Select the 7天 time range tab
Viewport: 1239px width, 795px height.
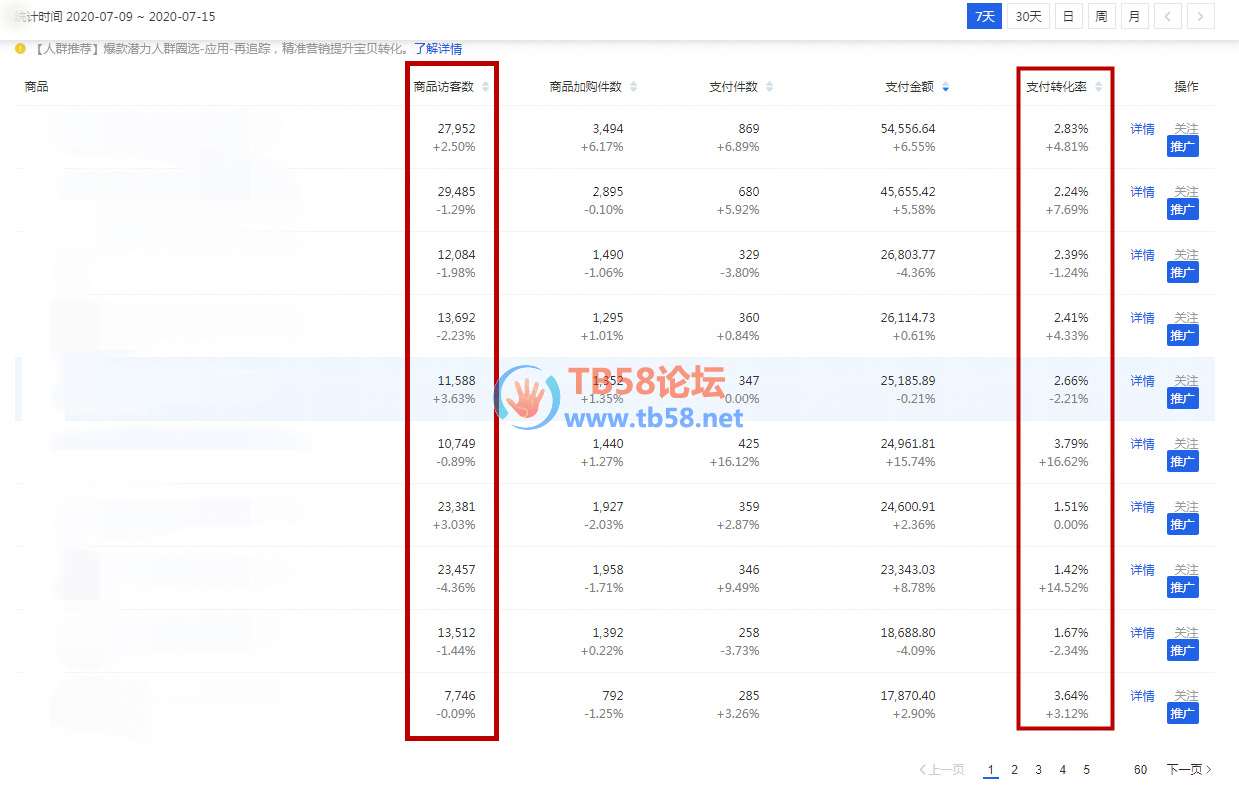[984, 16]
